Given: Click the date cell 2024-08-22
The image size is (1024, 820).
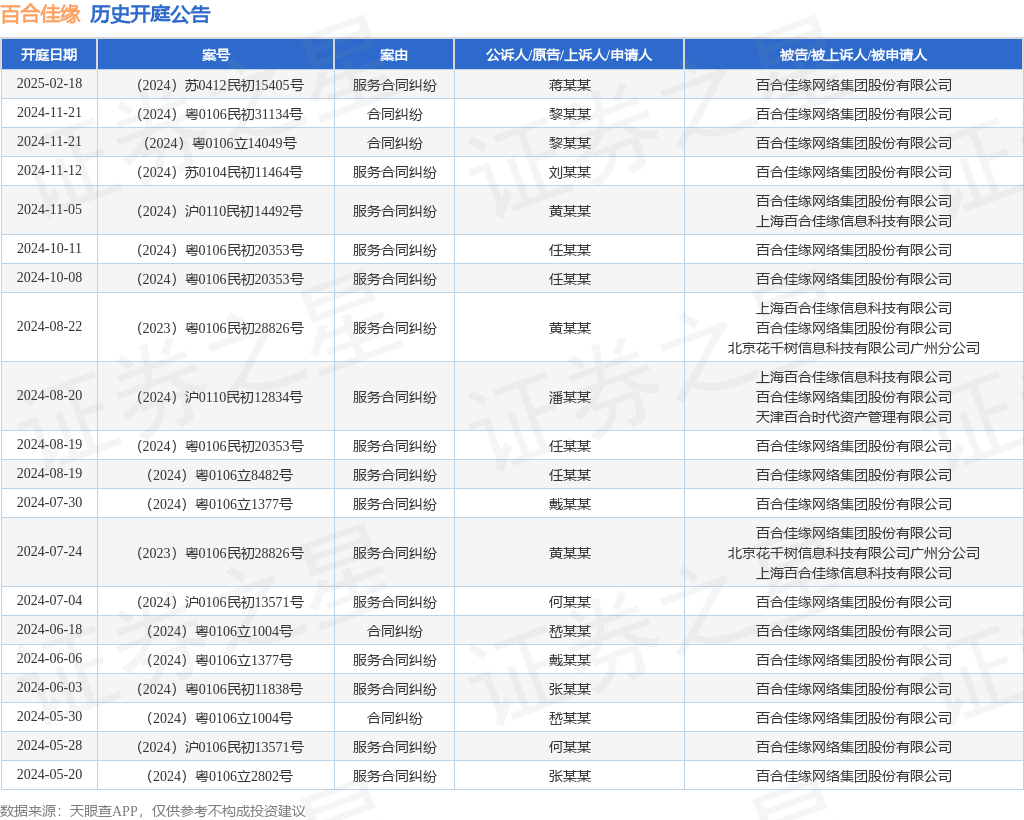Looking at the screenshot, I should click(49, 326).
